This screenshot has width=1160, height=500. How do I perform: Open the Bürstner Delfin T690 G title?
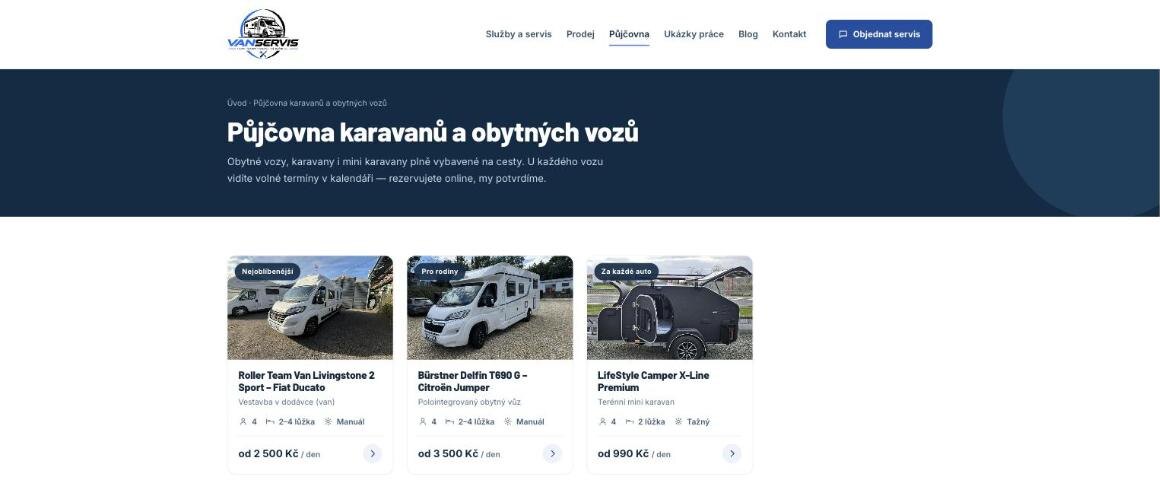(473, 381)
